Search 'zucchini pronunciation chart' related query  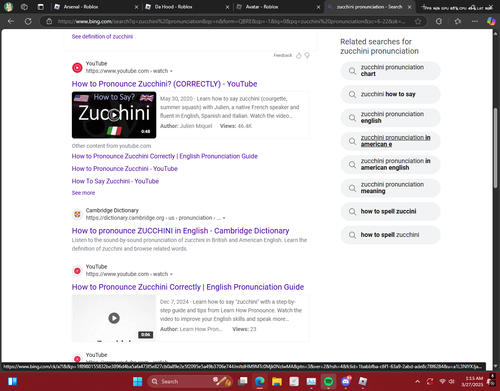click(390, 71)
